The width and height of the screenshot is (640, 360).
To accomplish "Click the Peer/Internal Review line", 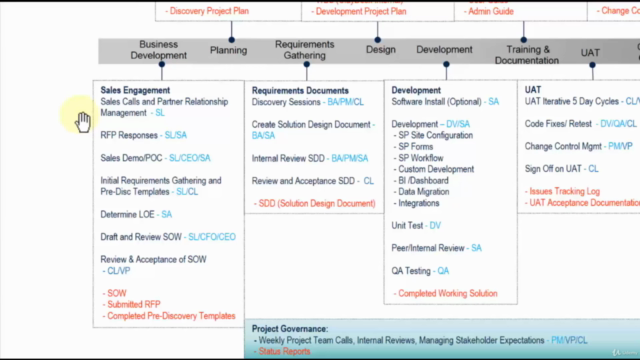I will 436,248.
